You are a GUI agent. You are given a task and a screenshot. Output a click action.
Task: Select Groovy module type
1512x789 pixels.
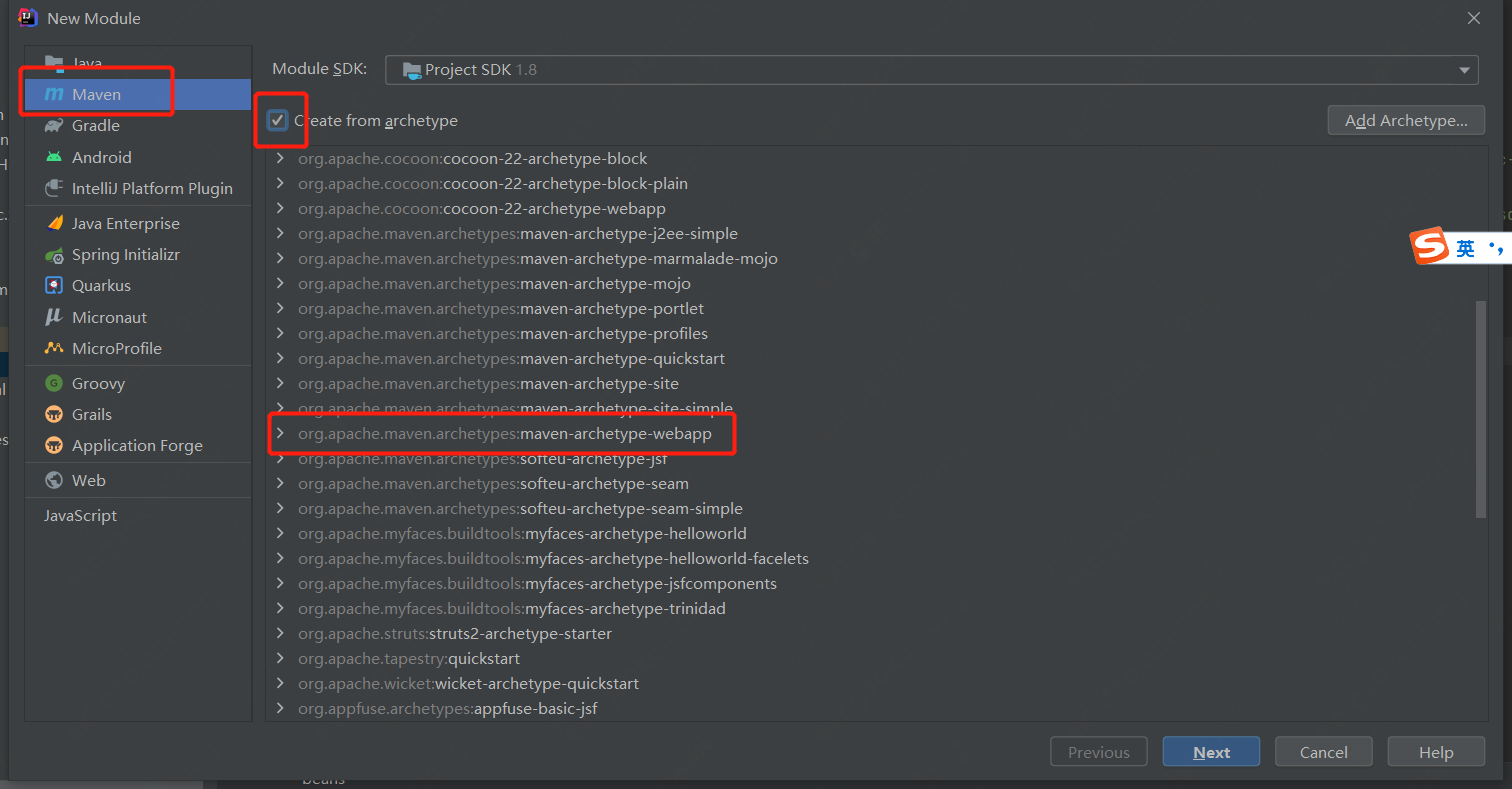coord(138,383)
